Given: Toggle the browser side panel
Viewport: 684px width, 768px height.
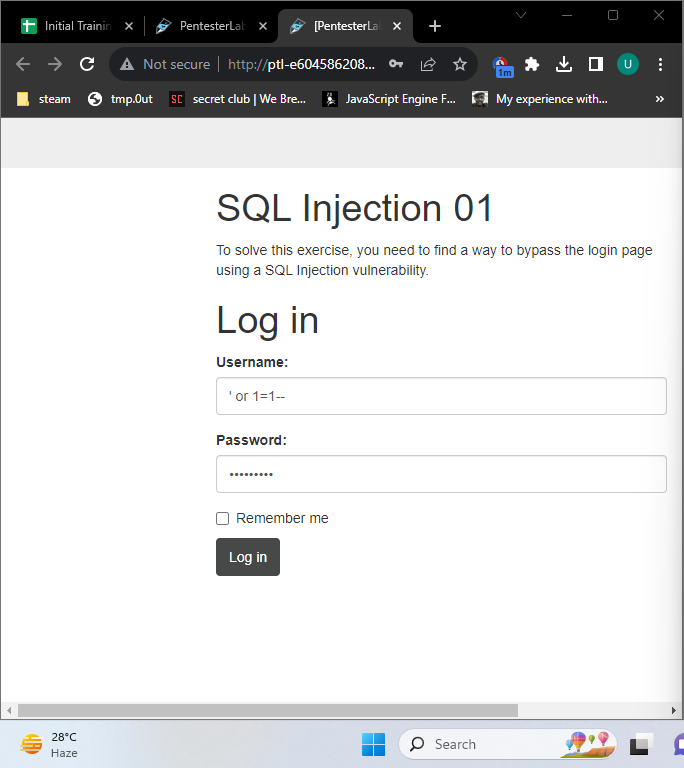Looking at the screenshot, I should point(596,64).
